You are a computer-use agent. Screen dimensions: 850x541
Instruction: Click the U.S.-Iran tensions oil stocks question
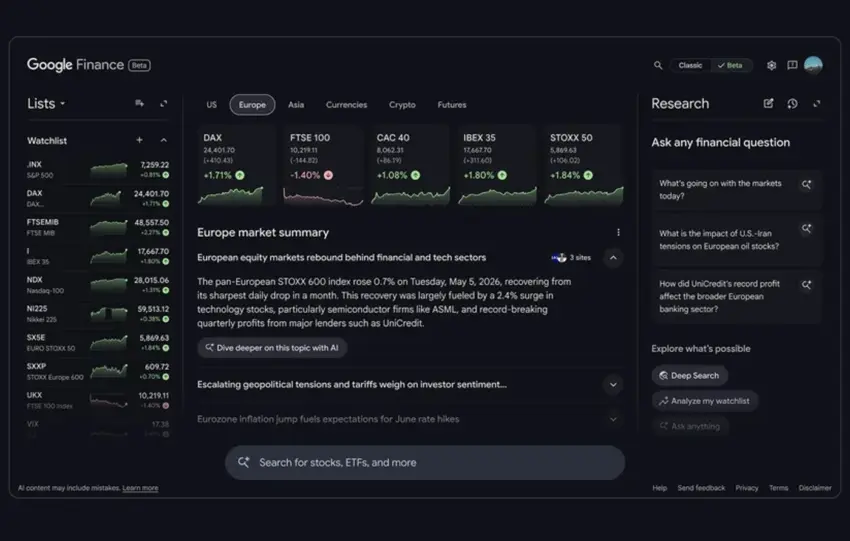pos(737,240)
